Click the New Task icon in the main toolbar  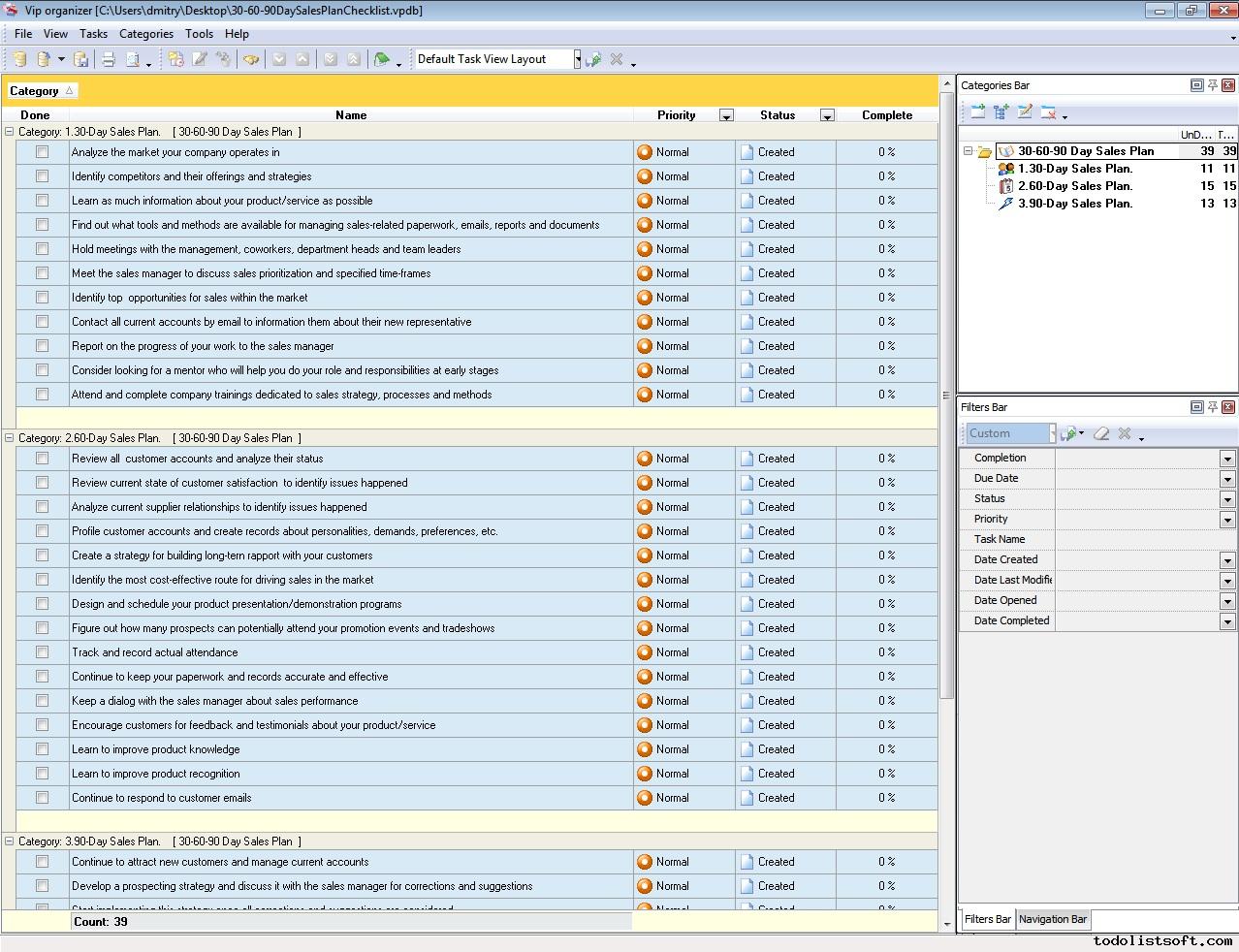[x=175, y=59]
